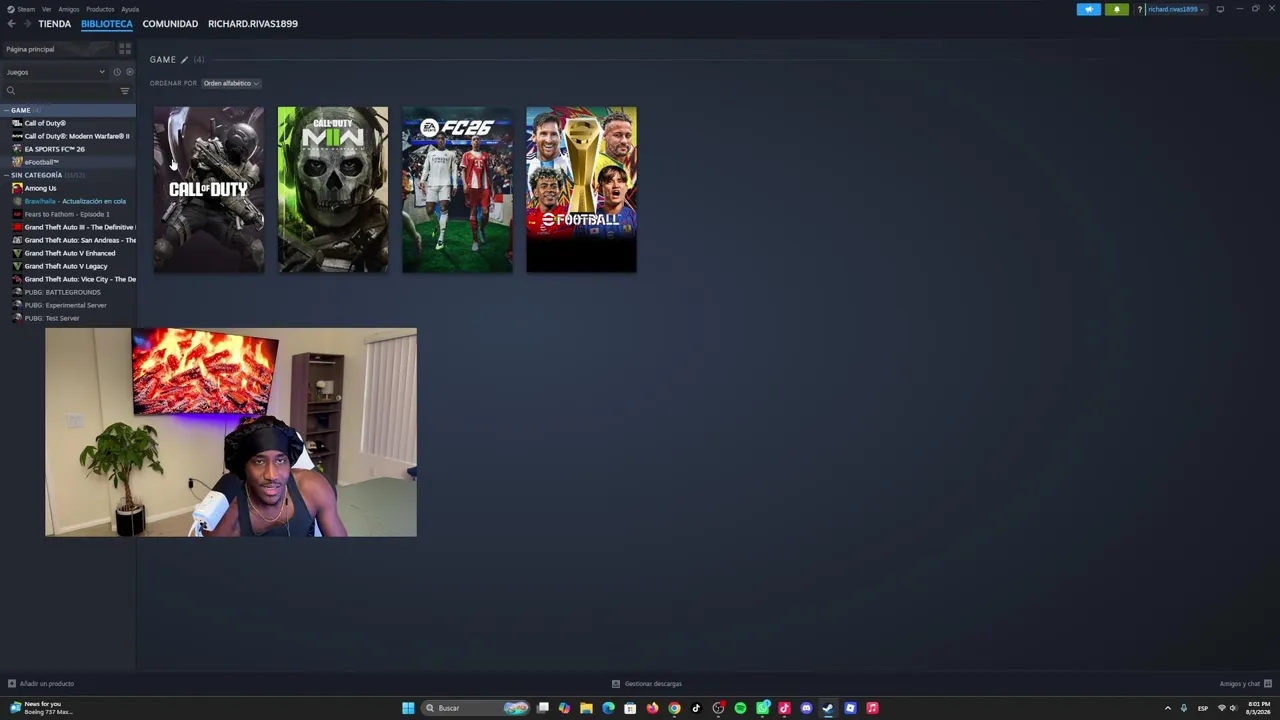The height and width of the screenshot is (720, 1280).
Task: Open Firefox from the taskbar
Action: [x=652, y=708]
